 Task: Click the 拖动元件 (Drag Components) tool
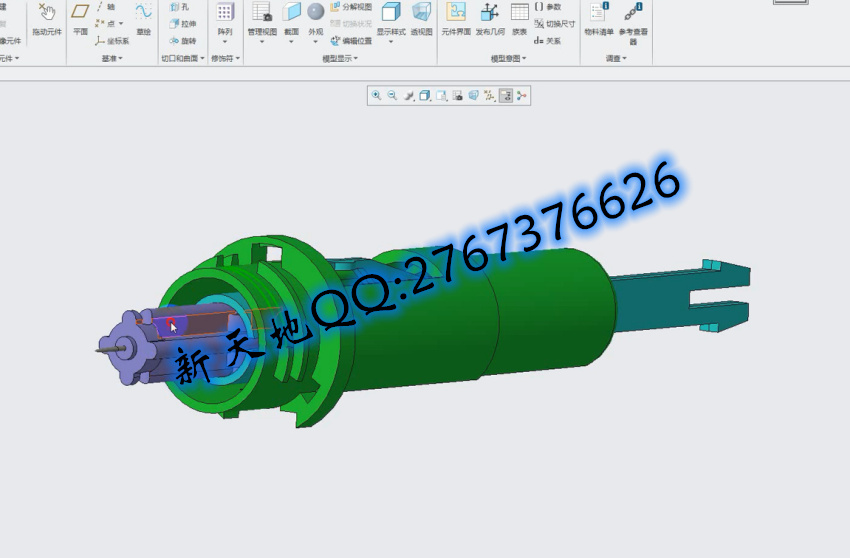click(x=46, y=18)
